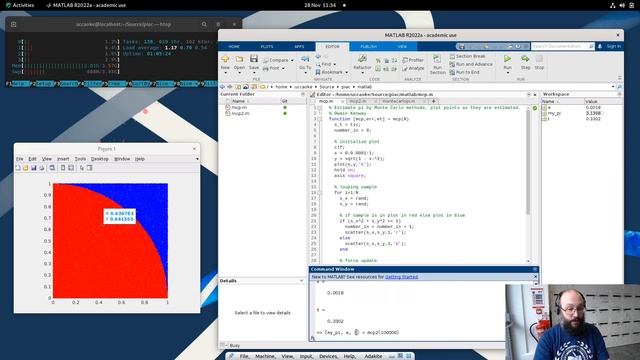
Task: Click New Figure icon in Figure 1 toolbar
Action: [x=18, y=168]
